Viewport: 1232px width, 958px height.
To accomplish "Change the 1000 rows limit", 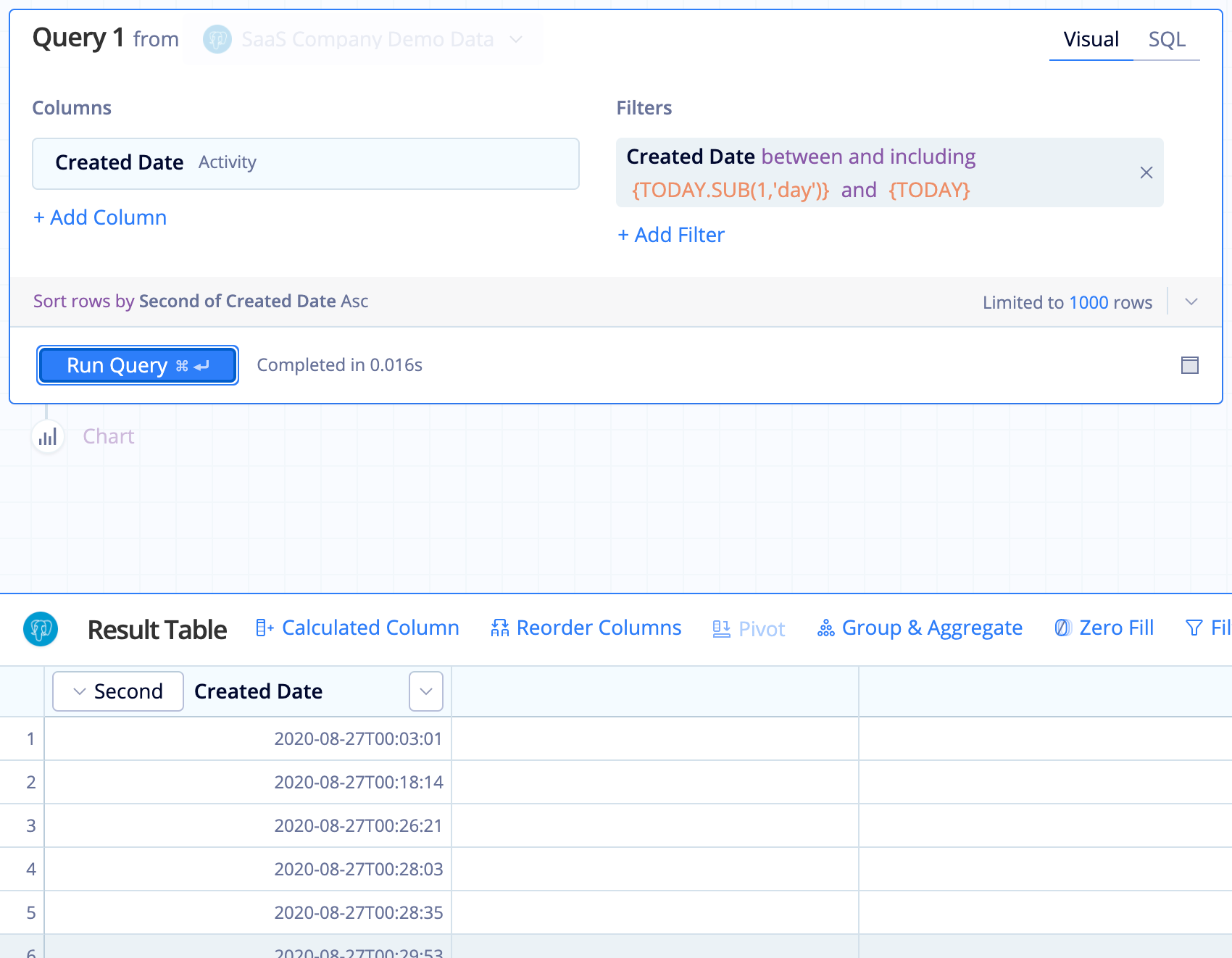I will (x=1089, y=302).
